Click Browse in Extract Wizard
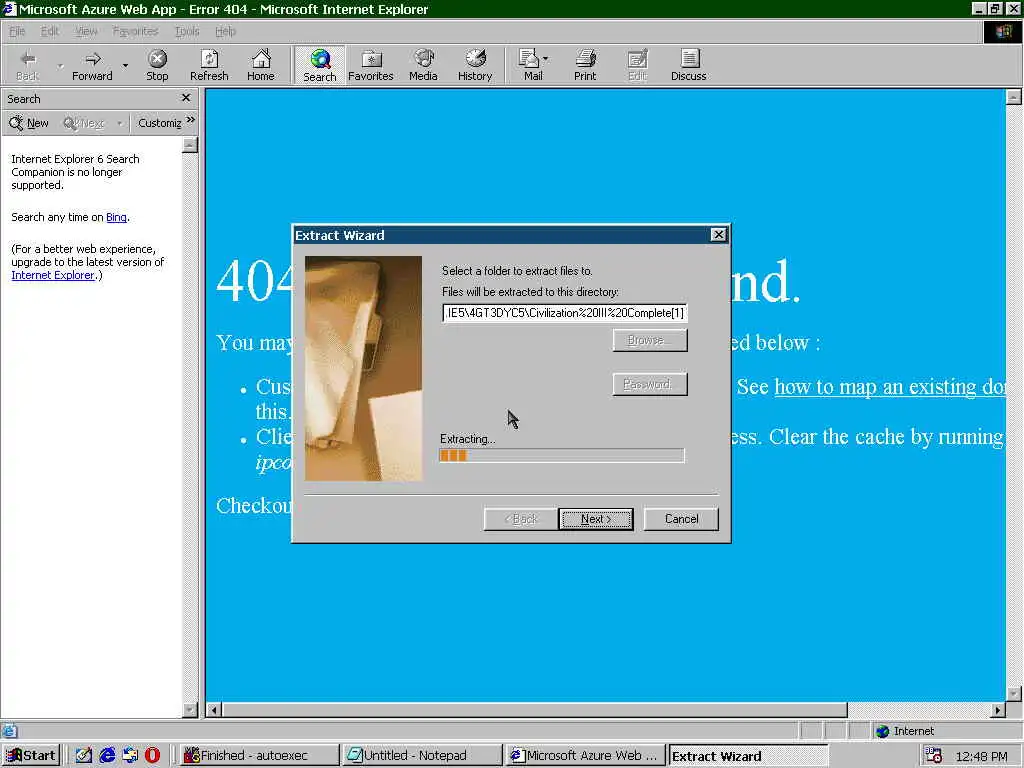 tap(650, 340)
